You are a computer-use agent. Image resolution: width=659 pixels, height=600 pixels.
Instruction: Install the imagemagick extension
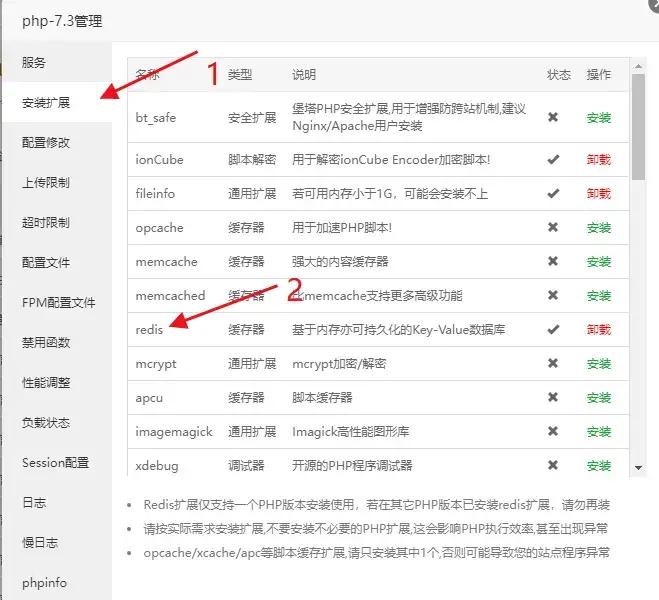point(598,432)
